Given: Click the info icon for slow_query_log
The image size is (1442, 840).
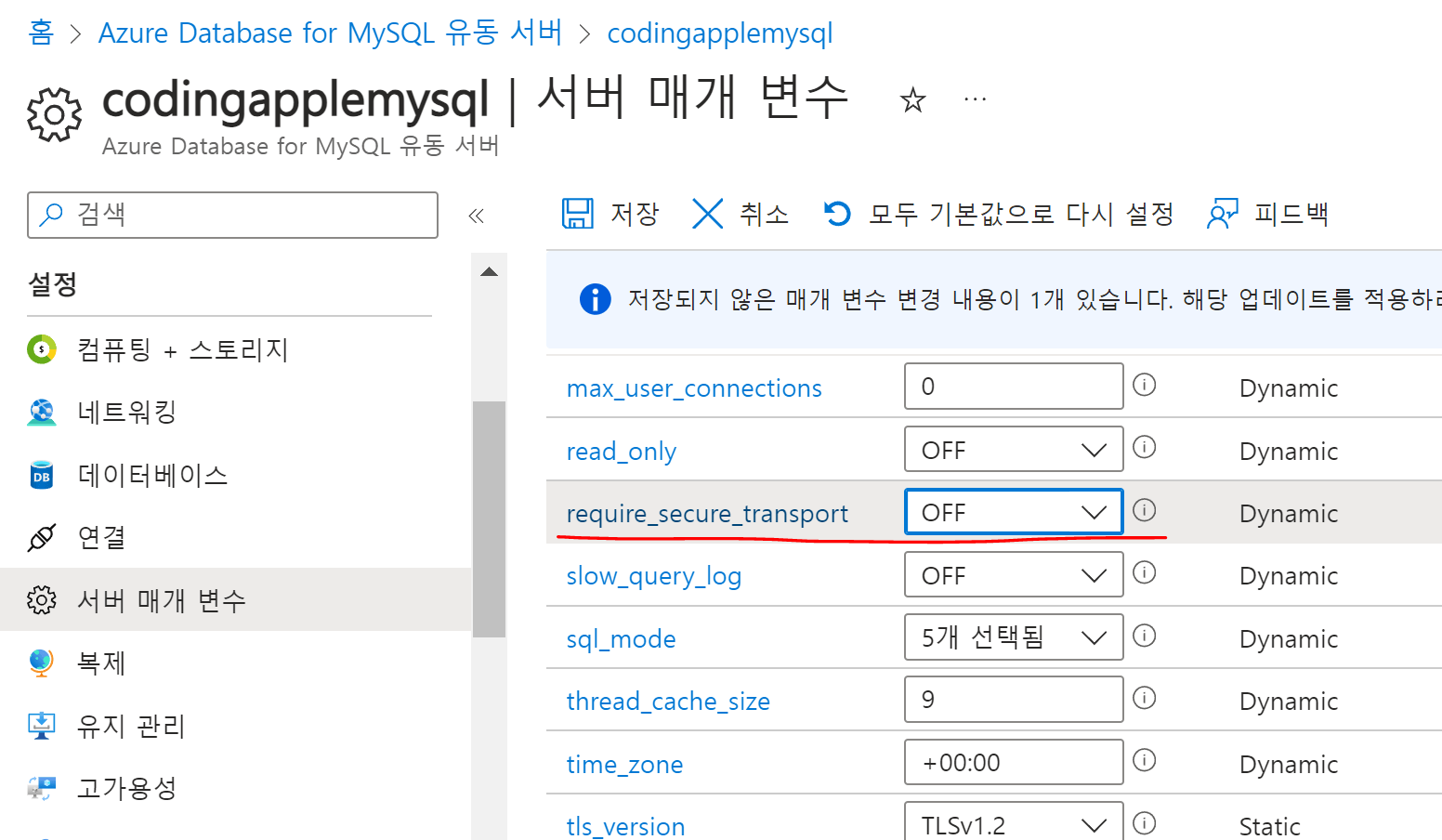Looking at the screenshot, I should tap(1145, 572).
